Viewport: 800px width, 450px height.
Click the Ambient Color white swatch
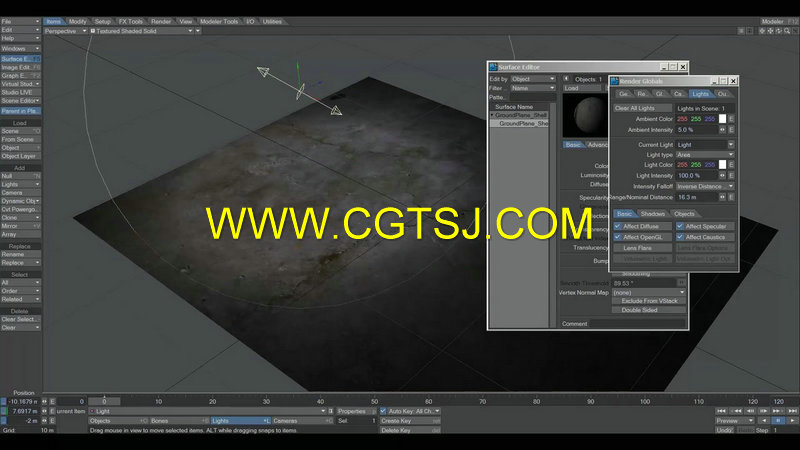pyautogui.click(x=722, y=119)
